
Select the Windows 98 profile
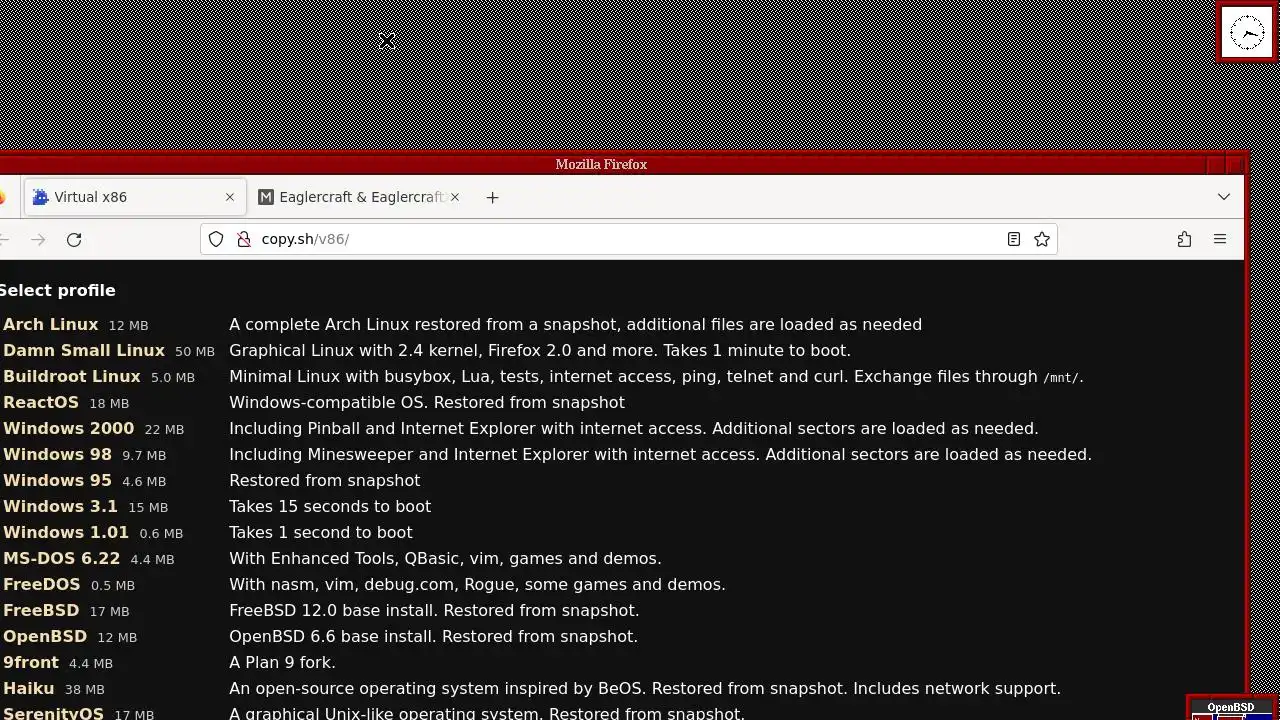57,454
